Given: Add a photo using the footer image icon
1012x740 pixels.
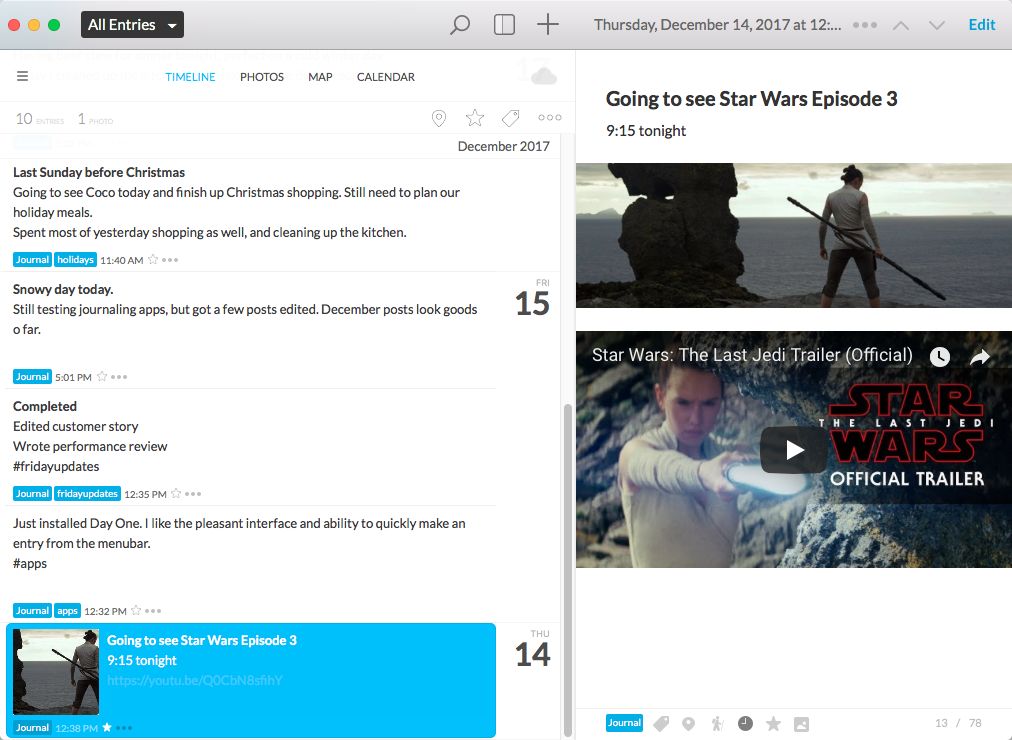Looking at the screenshot, I should tap(801, 723).
